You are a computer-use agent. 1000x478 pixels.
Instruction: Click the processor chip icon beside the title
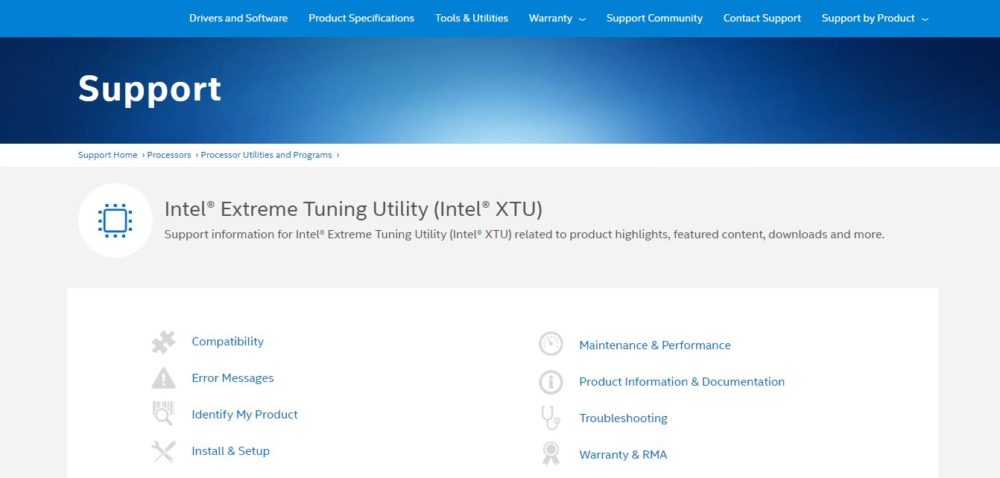click(115, 221)
